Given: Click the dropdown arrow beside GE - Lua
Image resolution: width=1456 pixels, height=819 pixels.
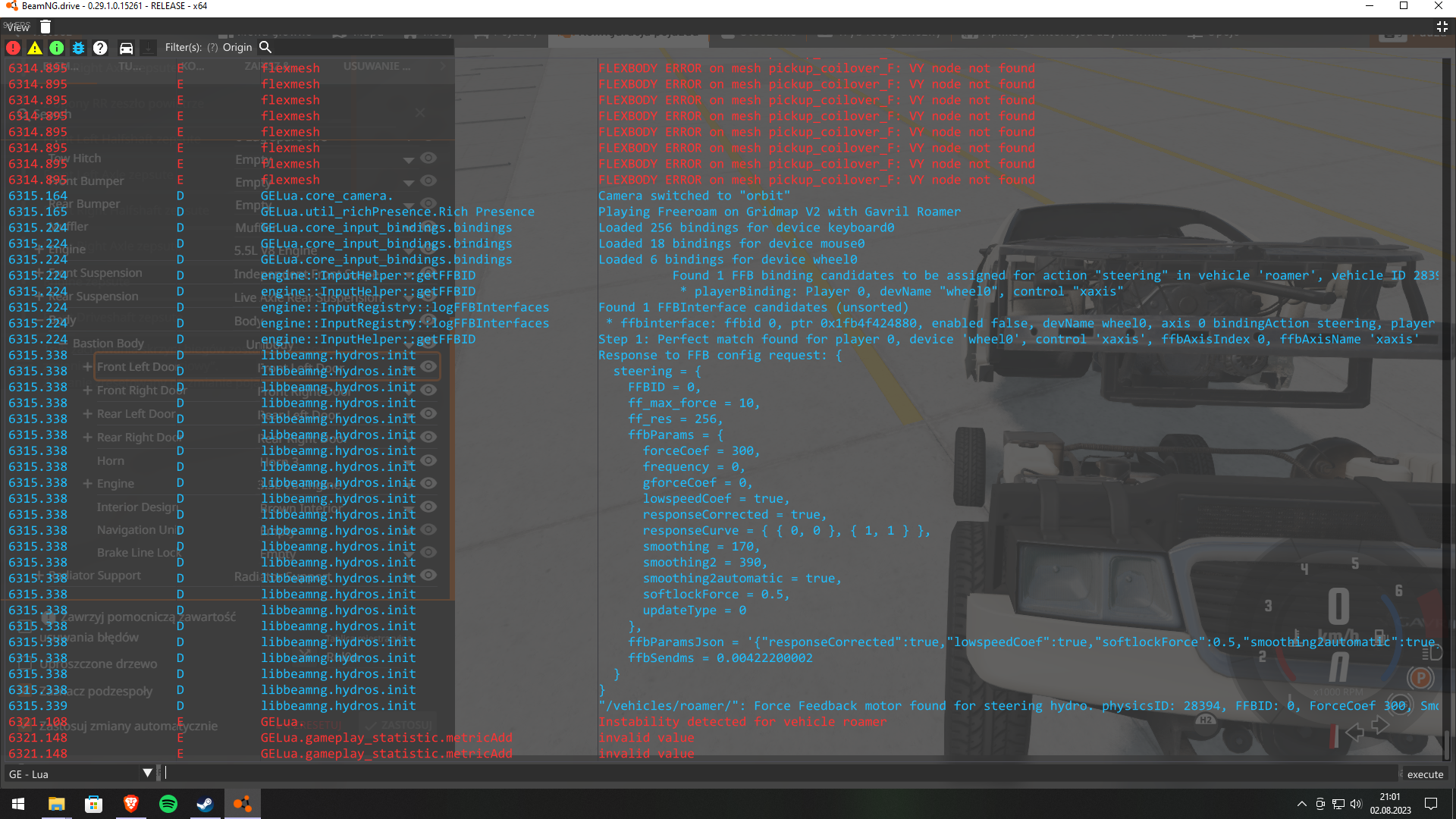Looking at the screenshot, I should (x=147, y=773).
